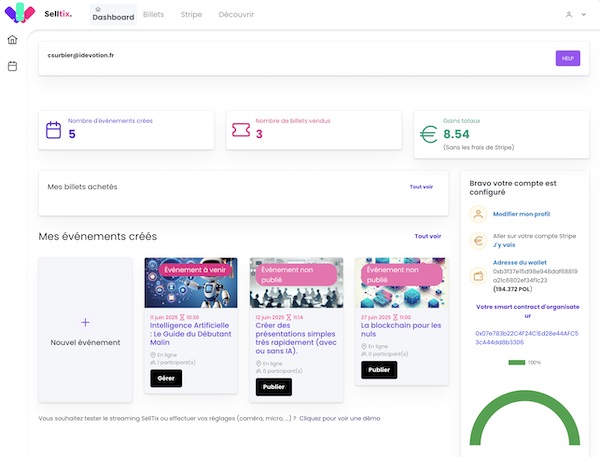The height and width of the screenshot is (457, 600).
Task: Go to the Découvrir tab
Action: 236,16
